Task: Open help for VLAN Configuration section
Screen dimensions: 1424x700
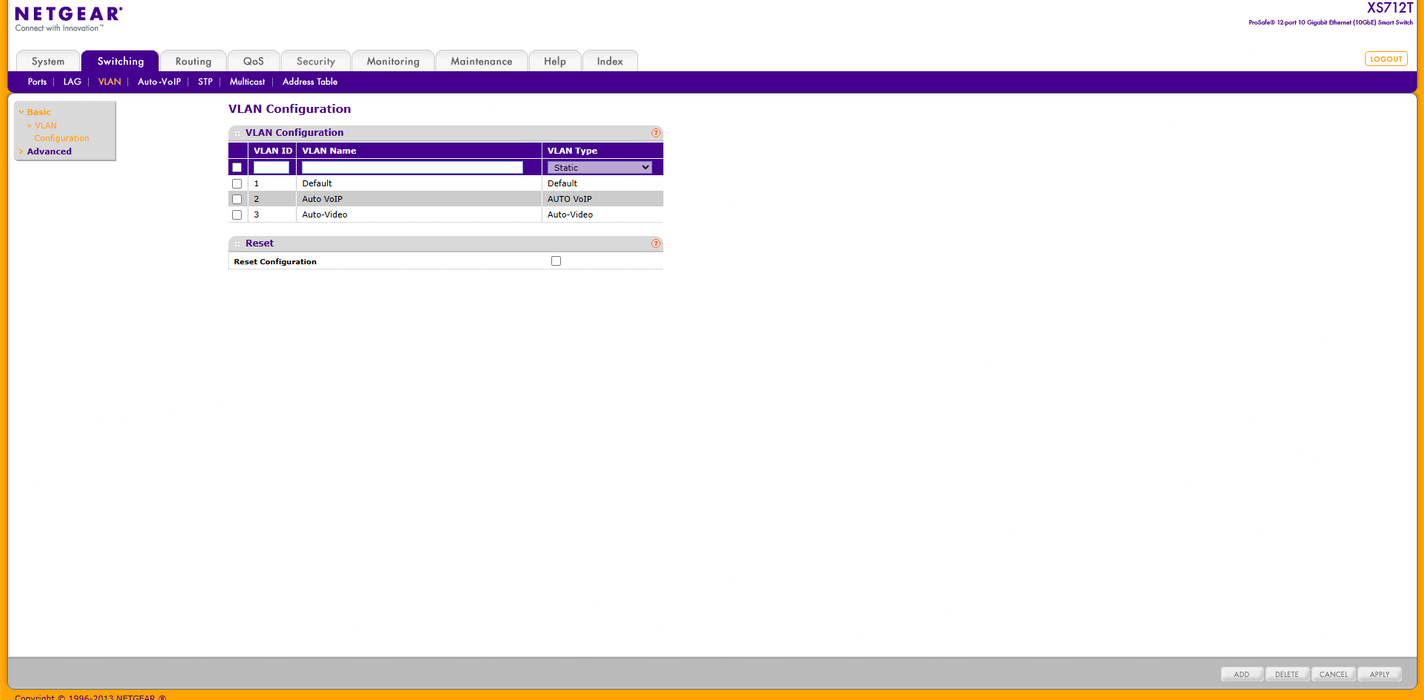Action: pyautogui.click(x=656, y=133)
